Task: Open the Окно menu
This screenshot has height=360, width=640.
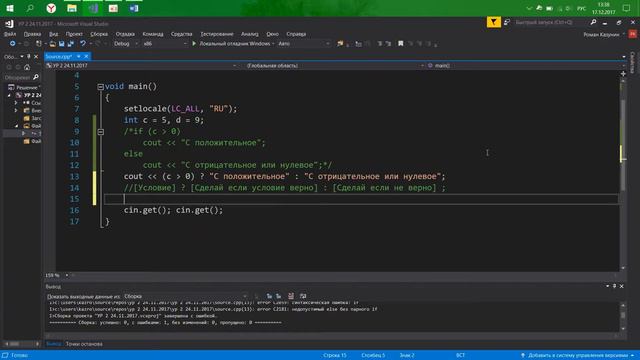Action: point(272,34)
